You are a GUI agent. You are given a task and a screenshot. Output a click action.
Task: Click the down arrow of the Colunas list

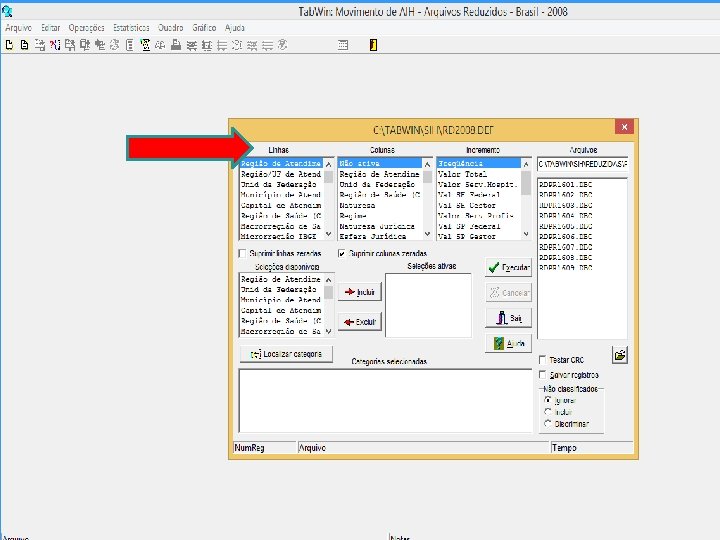click(428, 234)
